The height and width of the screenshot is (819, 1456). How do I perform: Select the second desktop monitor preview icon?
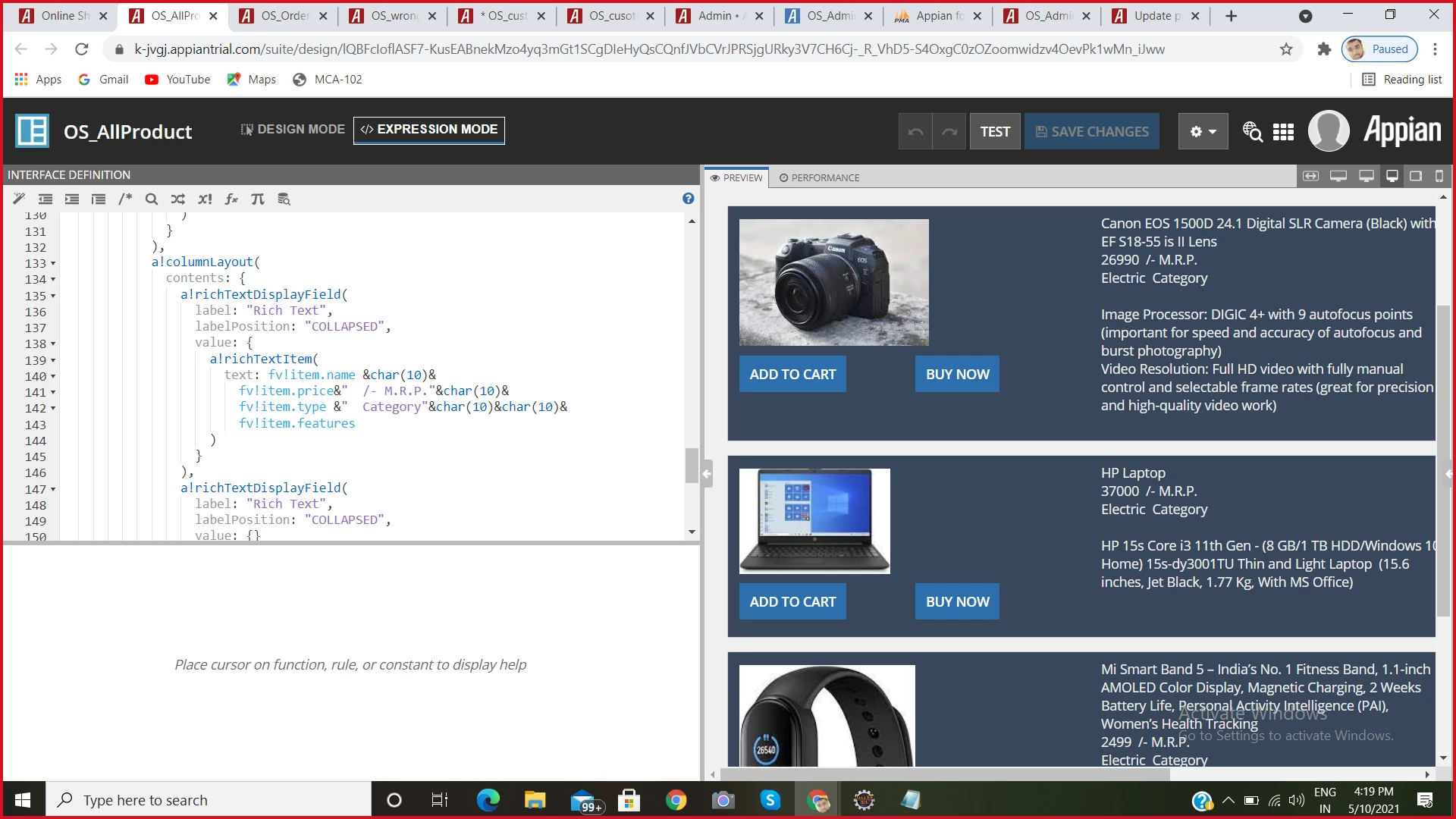tap(1367, 176)
